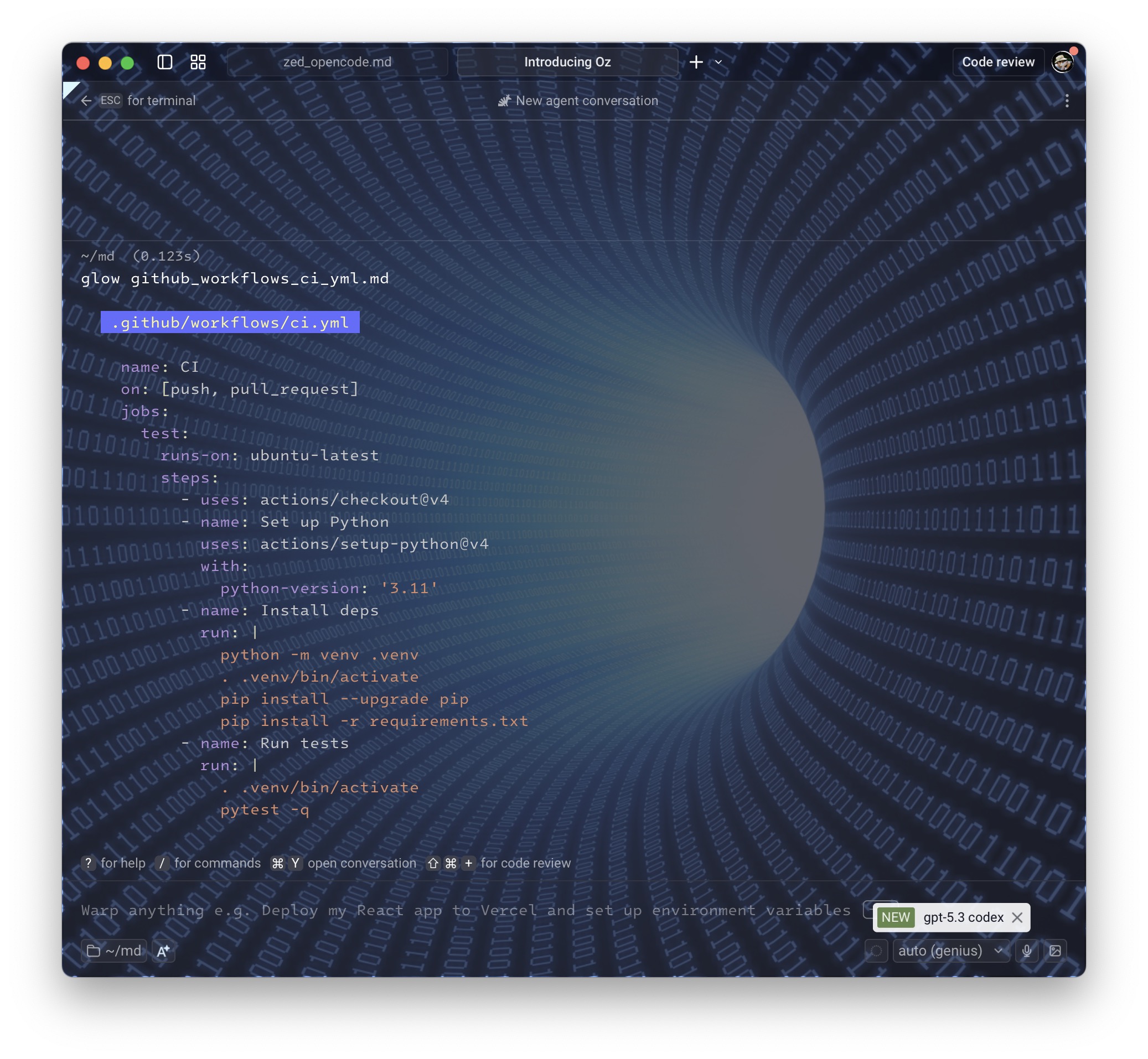1148x1059 pixels.
Task: Toggle the A+ auto-detection mode button
Action: tap(163, 951)
